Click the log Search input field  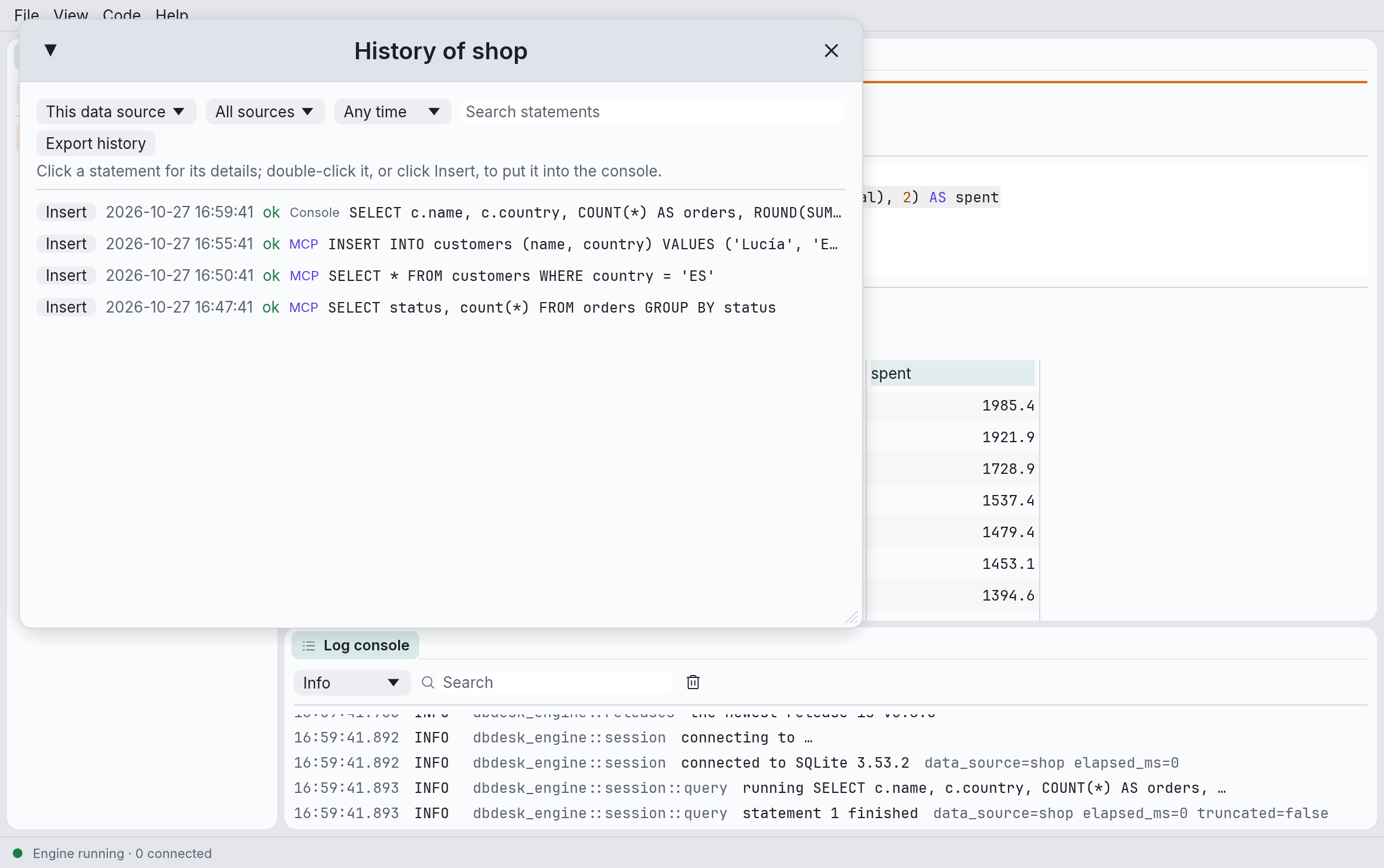click(556, 683)
